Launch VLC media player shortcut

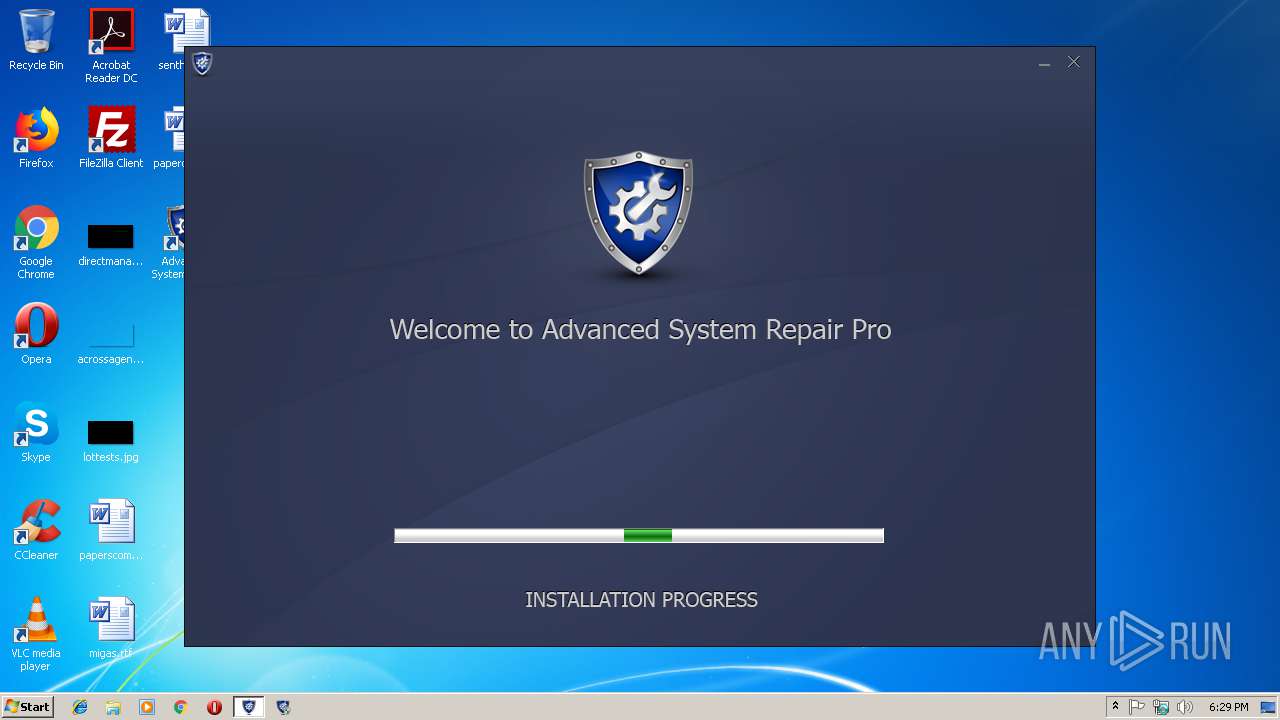click(x=36, y=634)
